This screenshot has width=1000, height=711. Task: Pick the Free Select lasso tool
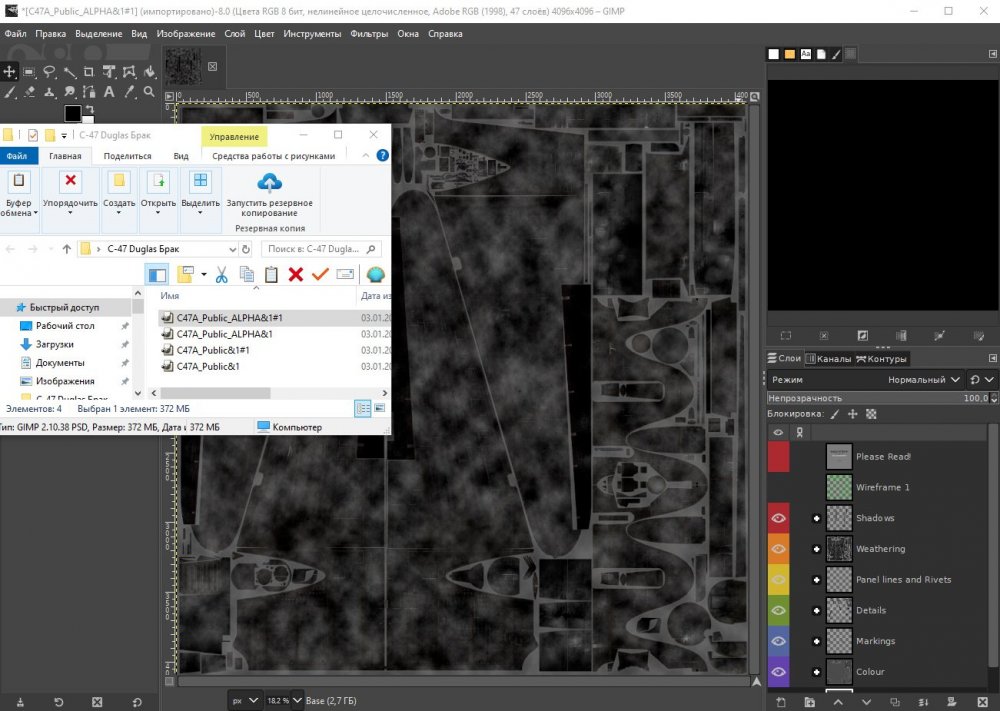(48, 72)
